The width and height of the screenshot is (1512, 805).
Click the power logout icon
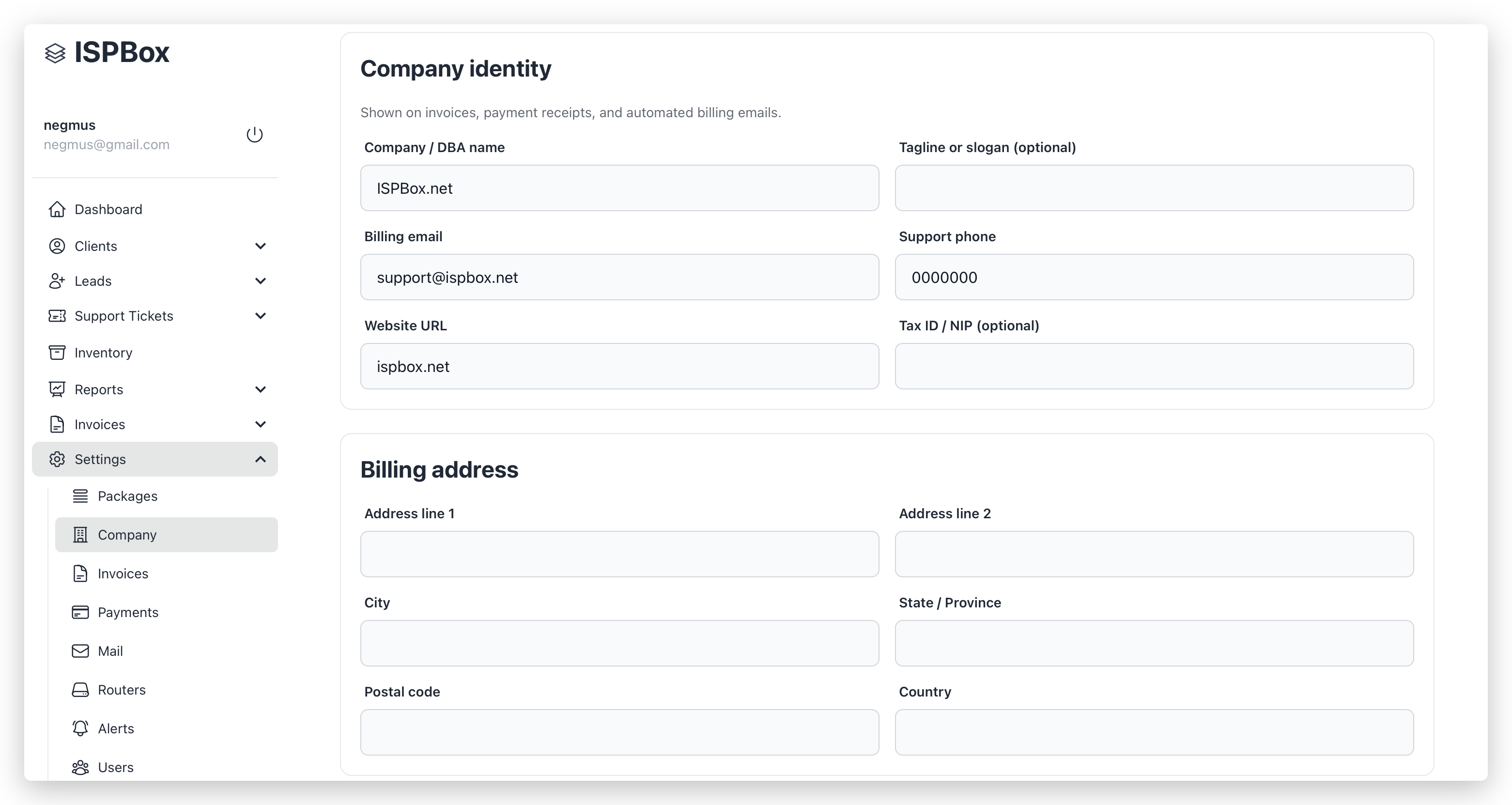click(254, 135)
